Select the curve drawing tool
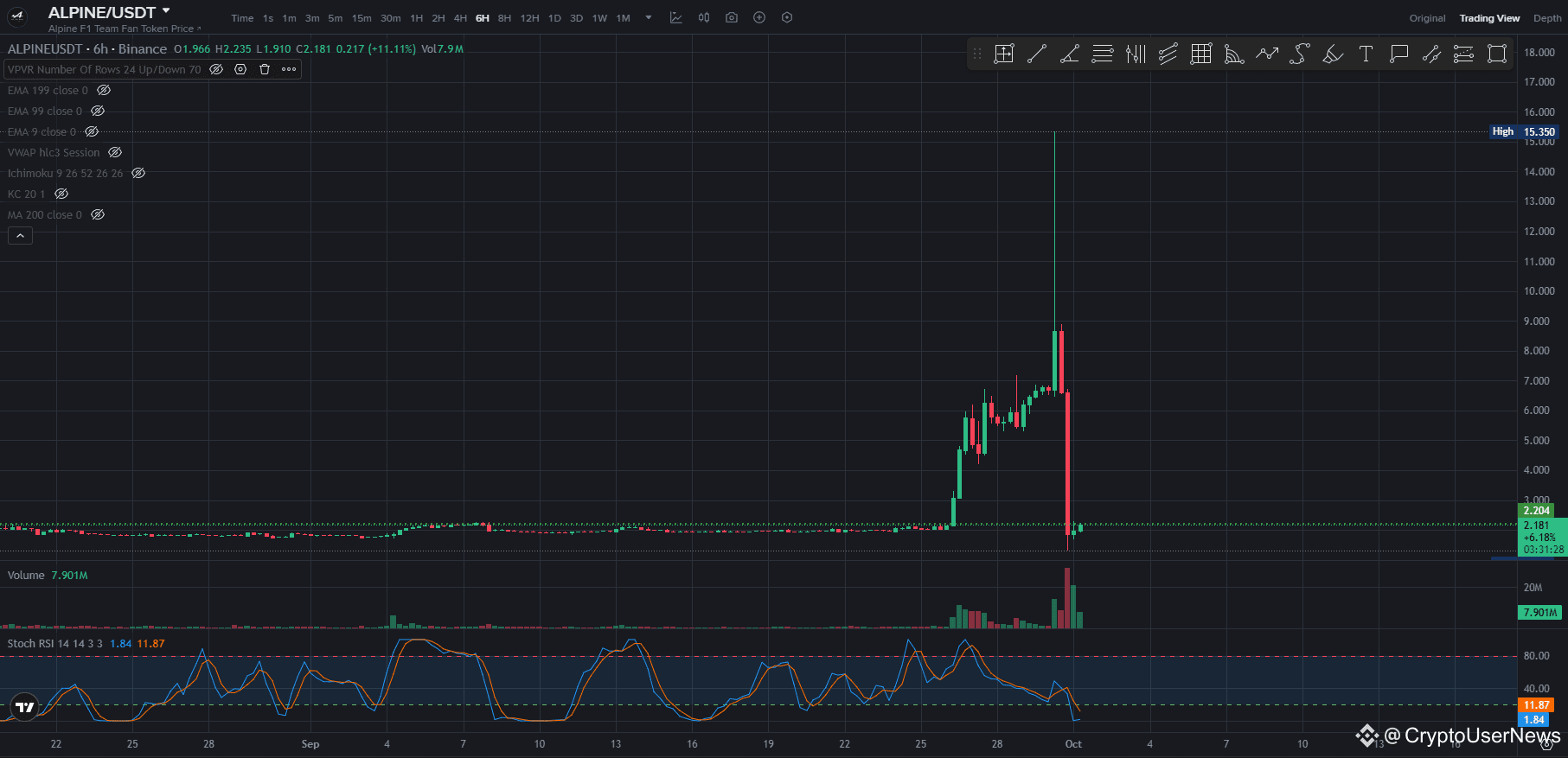 (1300, 54)
